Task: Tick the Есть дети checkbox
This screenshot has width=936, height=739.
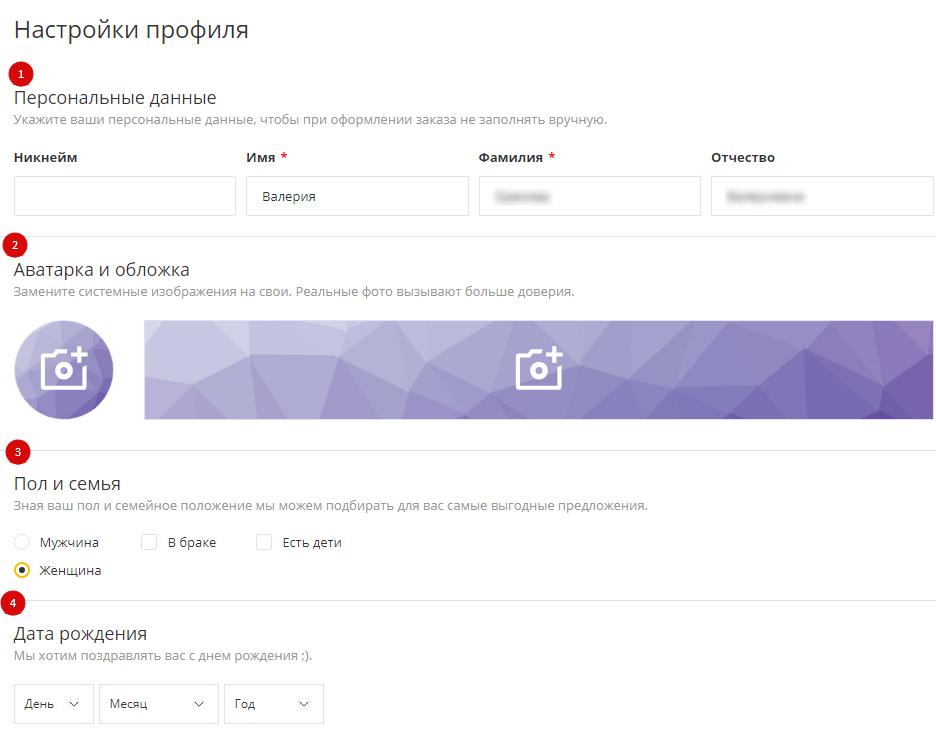Action: [264, 543]
